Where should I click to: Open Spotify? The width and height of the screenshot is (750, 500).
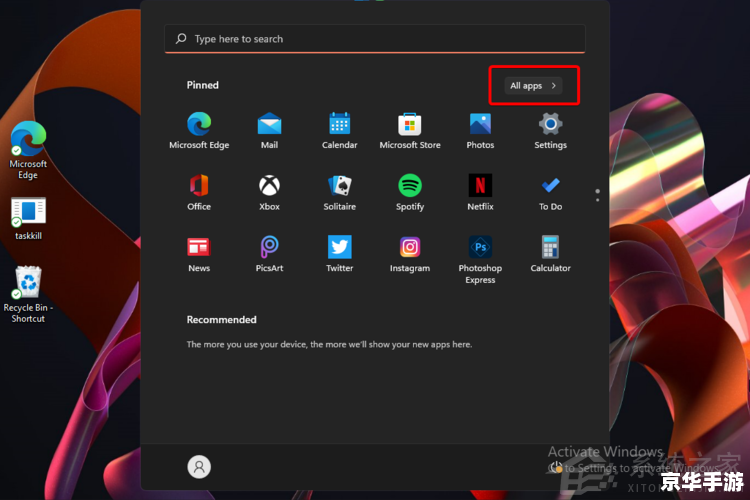pos(410,192)
